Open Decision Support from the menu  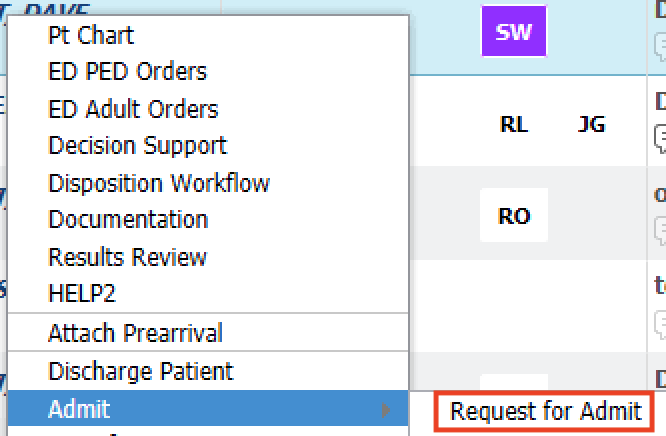click(x=137, y=146)
